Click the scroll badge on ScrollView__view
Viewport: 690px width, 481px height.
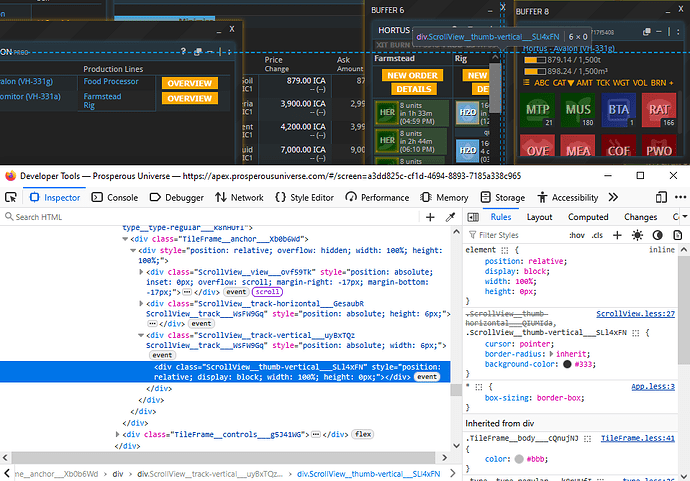[x=267, y=292]
